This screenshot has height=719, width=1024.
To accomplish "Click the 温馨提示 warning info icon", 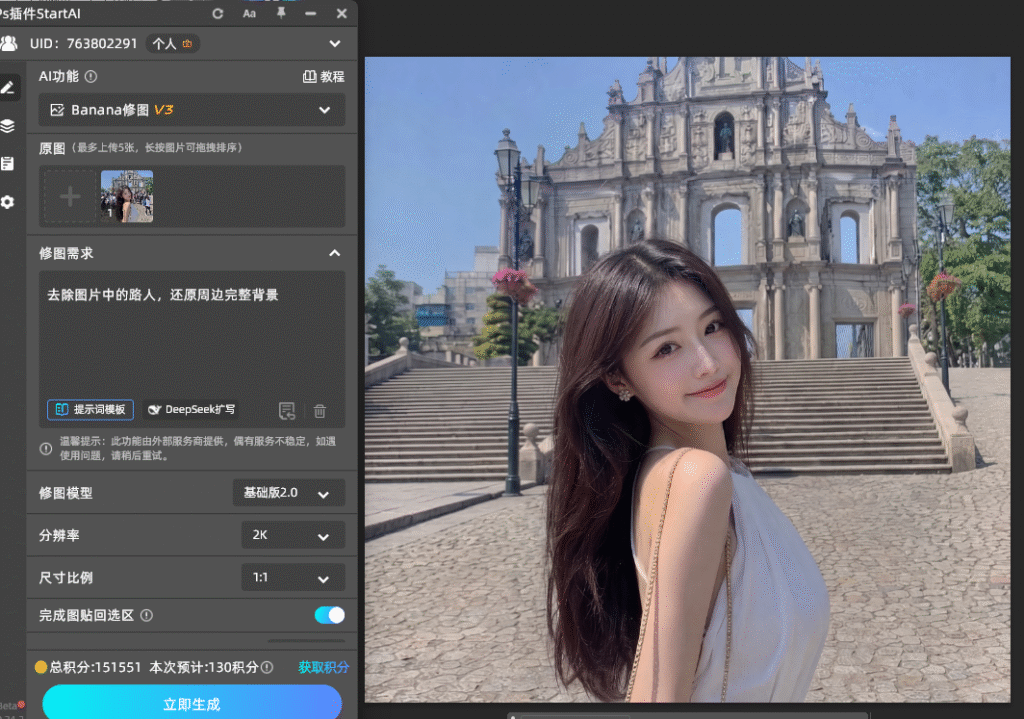I will 46,449.
